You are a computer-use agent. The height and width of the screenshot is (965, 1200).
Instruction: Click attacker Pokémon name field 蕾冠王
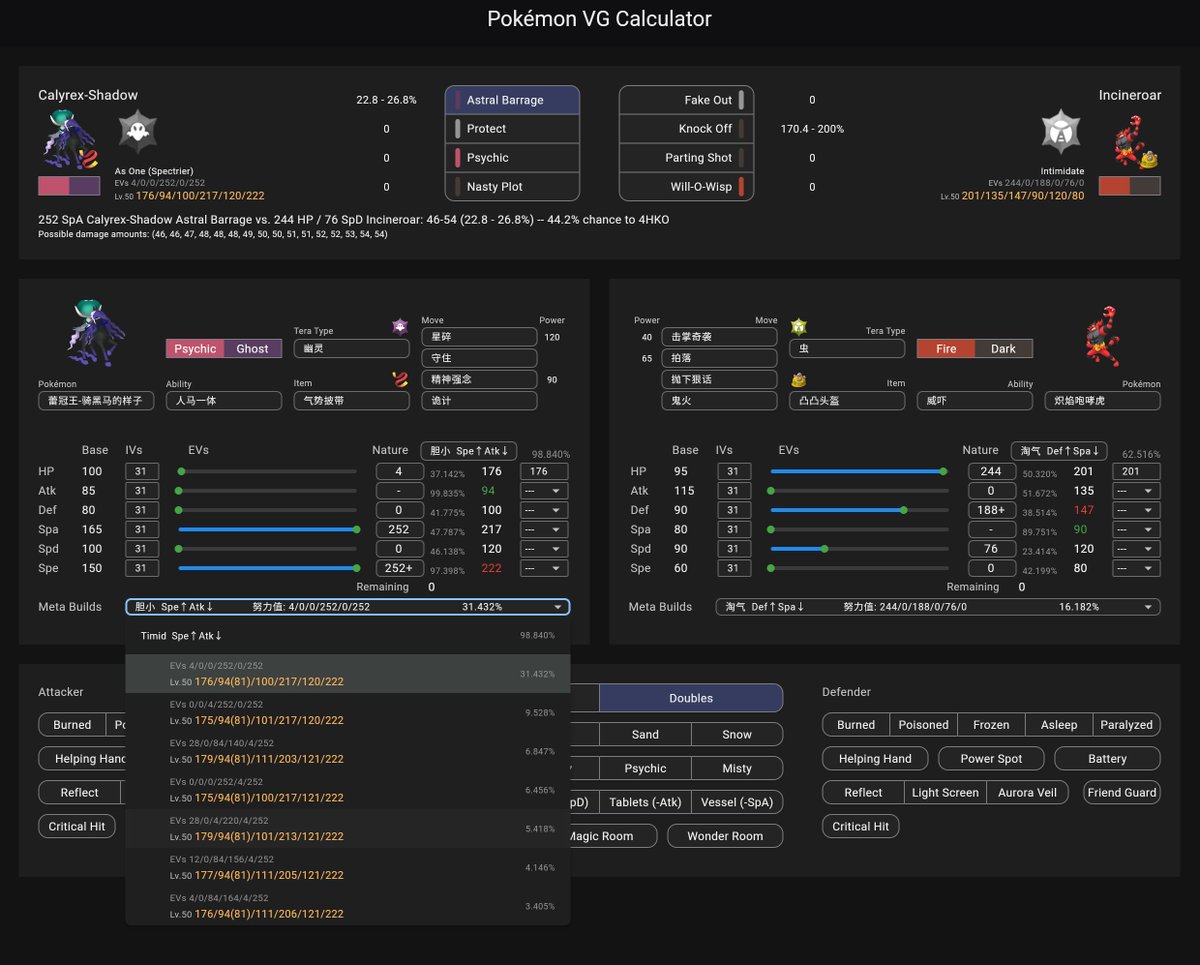click(x=96, y=401)
